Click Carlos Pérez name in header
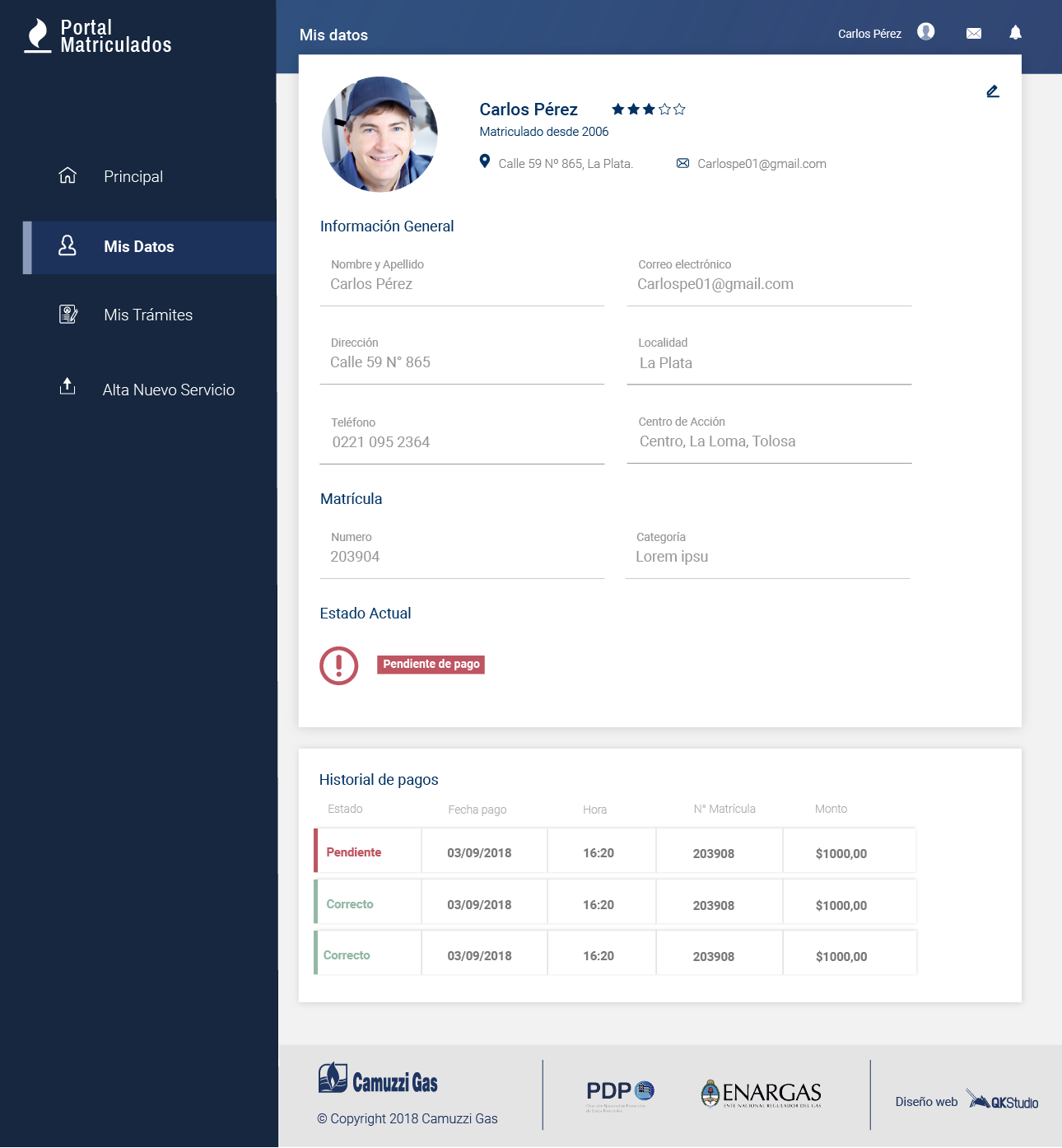 click(869, 34)
